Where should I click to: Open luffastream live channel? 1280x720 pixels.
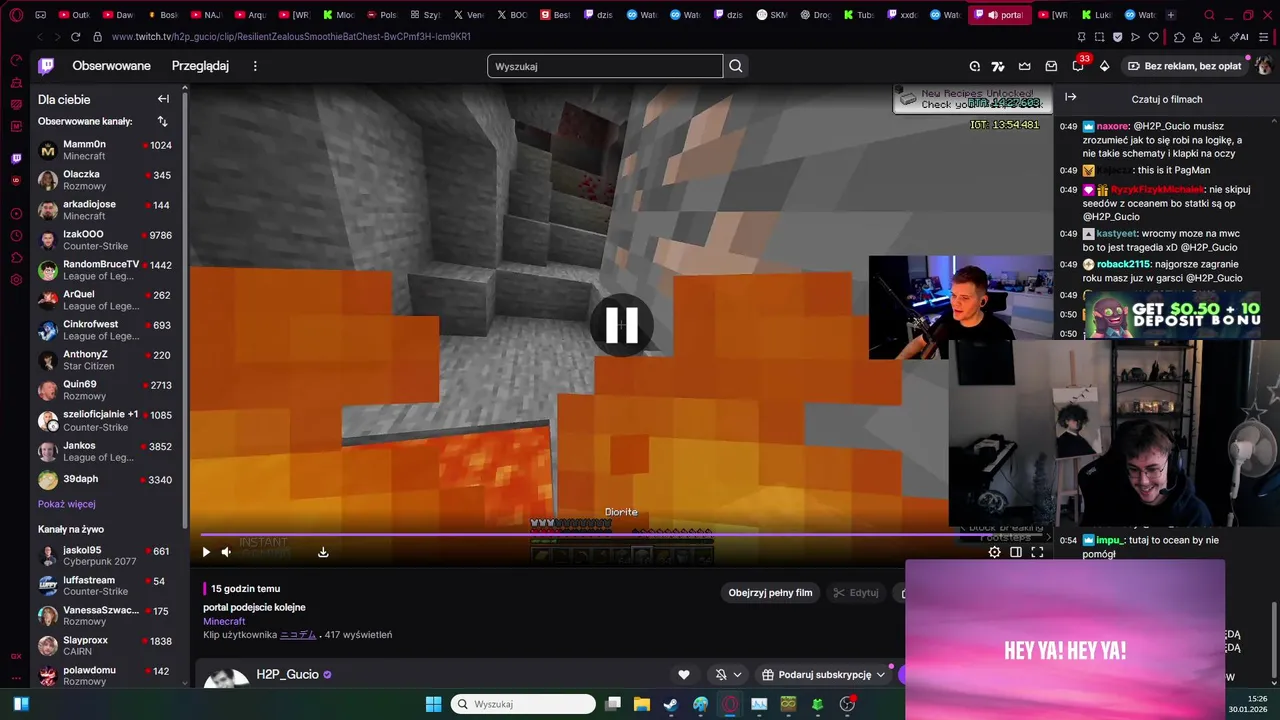click(105, 586)
